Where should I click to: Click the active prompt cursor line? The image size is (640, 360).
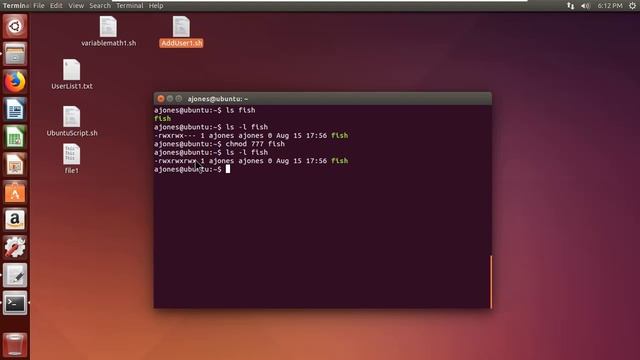click(x=192, y=169)
